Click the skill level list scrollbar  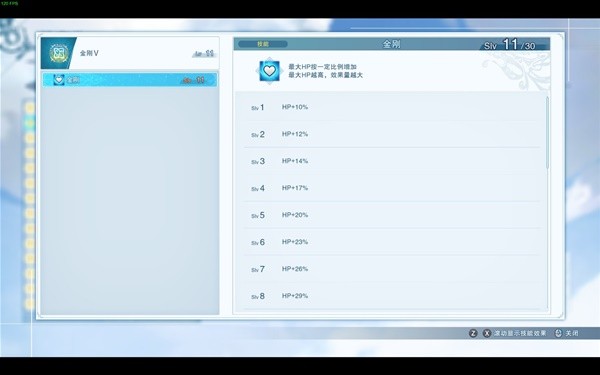547,132
